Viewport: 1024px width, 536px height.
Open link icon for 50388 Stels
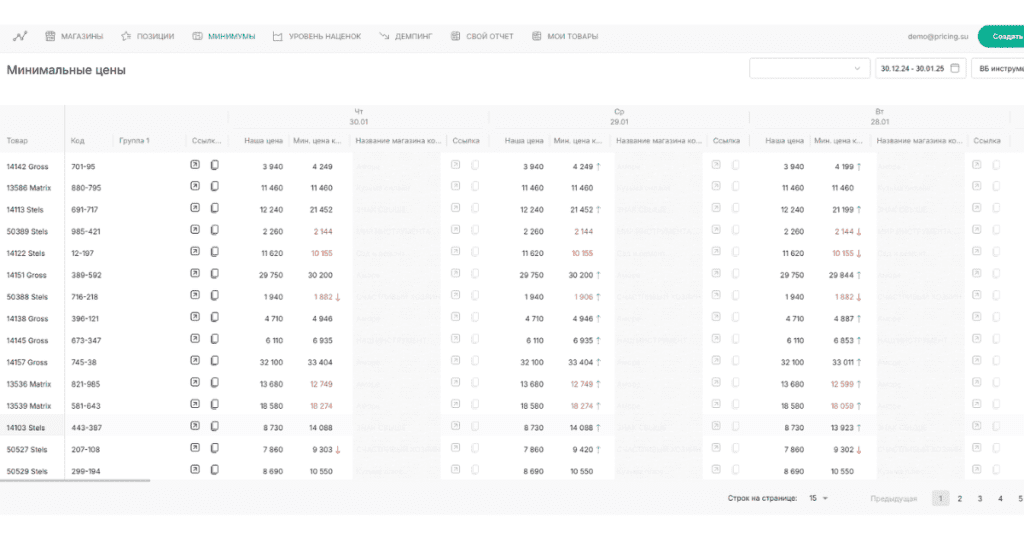click(195, 296)
